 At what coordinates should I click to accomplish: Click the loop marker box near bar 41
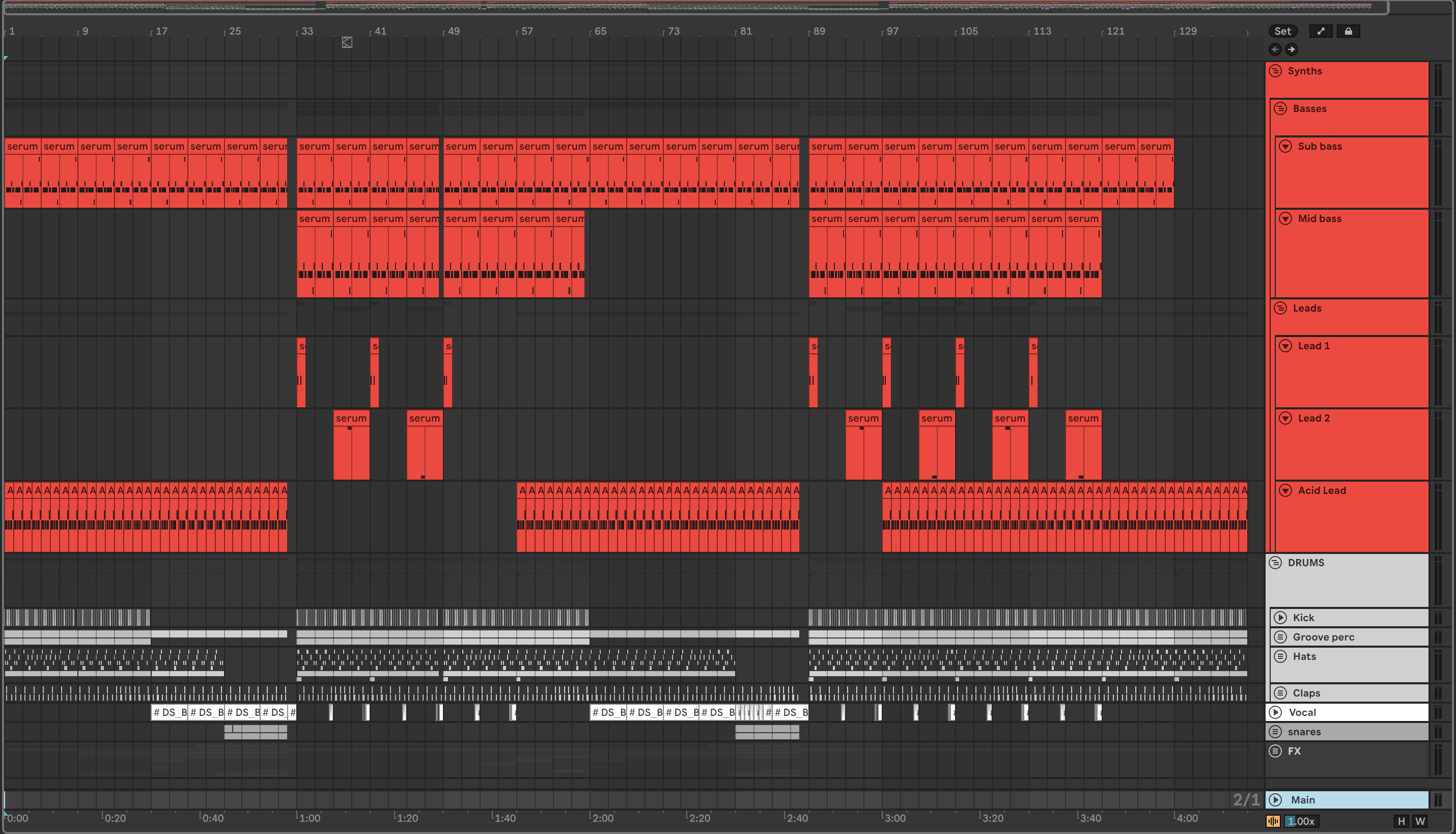tap(347, 42)
